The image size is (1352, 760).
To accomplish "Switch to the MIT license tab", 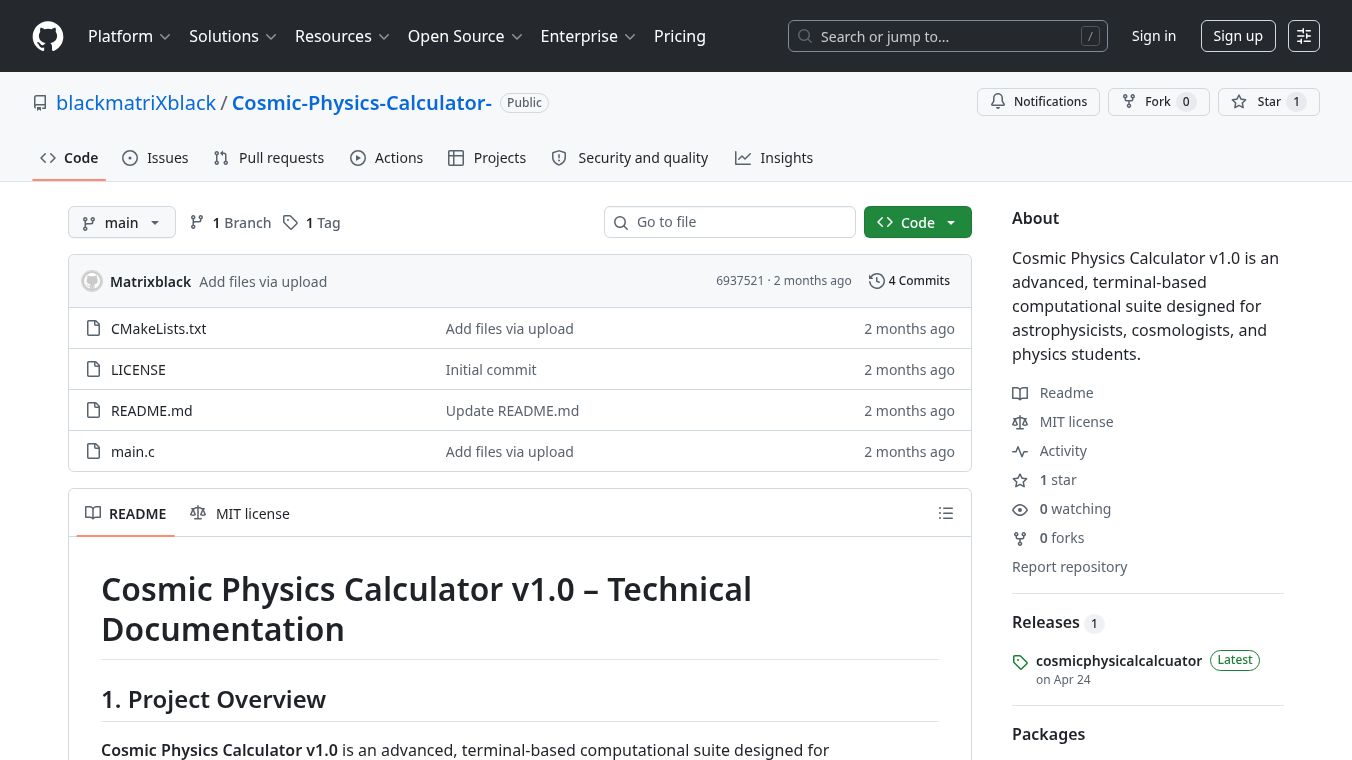I will (240, 513).
